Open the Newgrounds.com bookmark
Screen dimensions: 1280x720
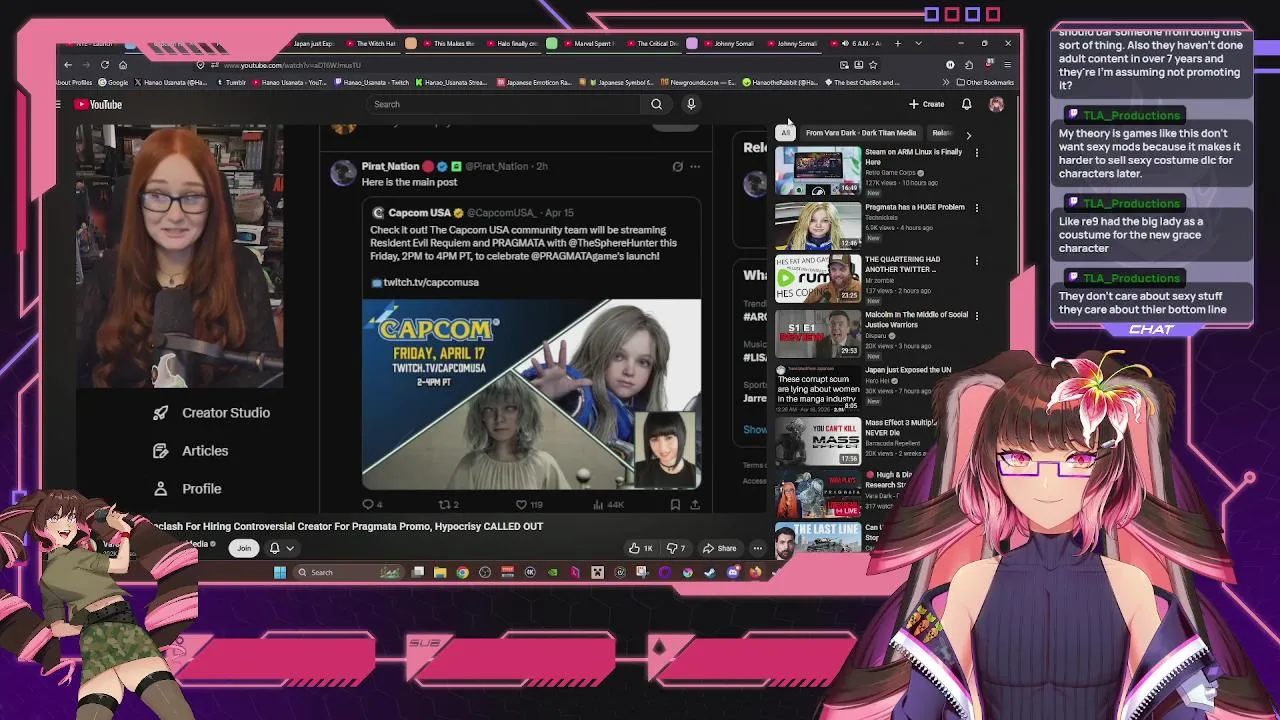click(x=700, y=82)
